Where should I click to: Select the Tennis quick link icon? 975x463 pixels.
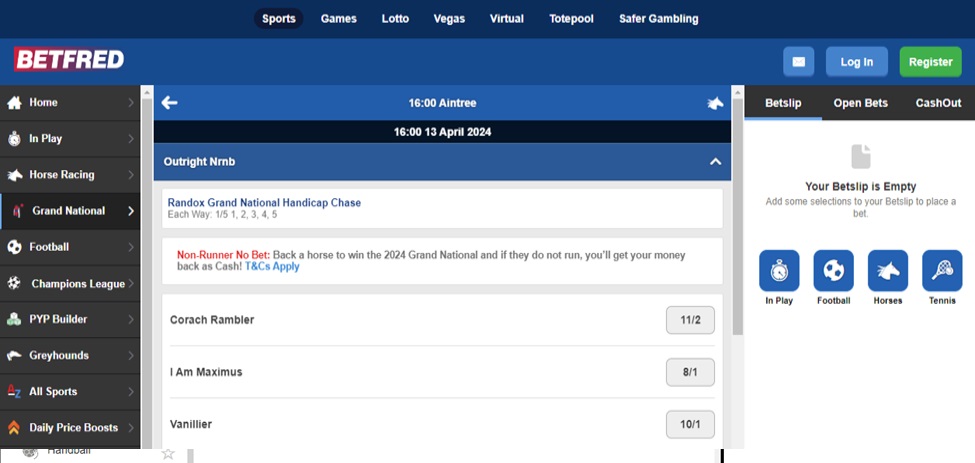(x=941, y=270)
